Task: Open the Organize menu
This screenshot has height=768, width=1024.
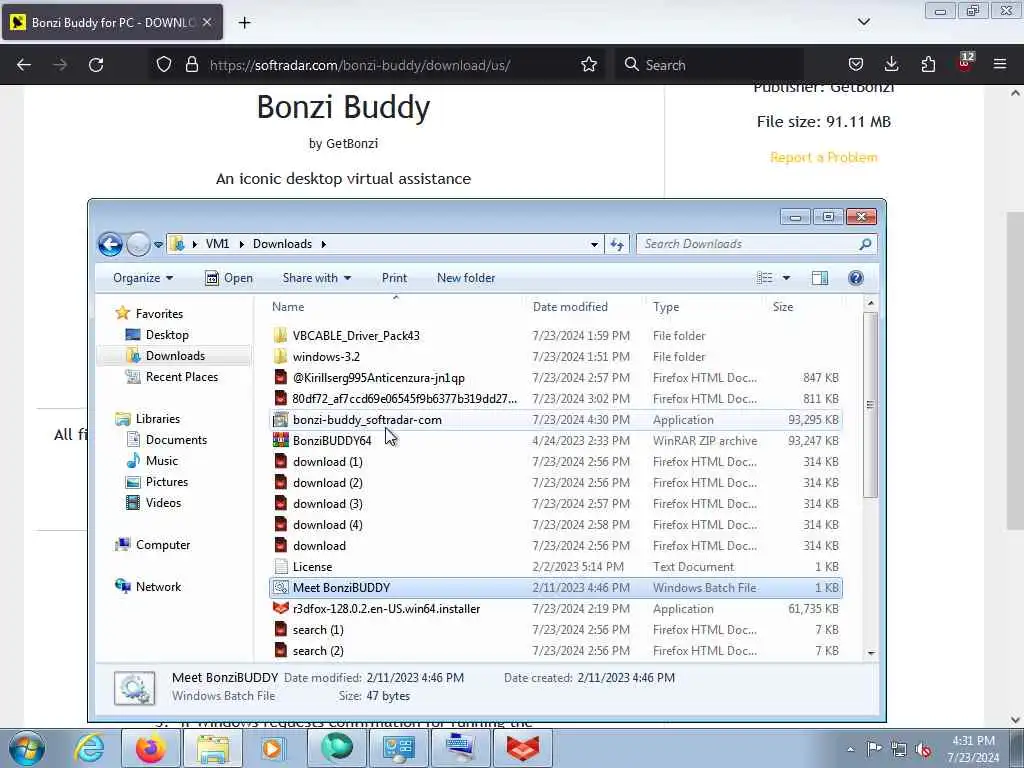Action: pyautogui.click(x=143, y=278)
